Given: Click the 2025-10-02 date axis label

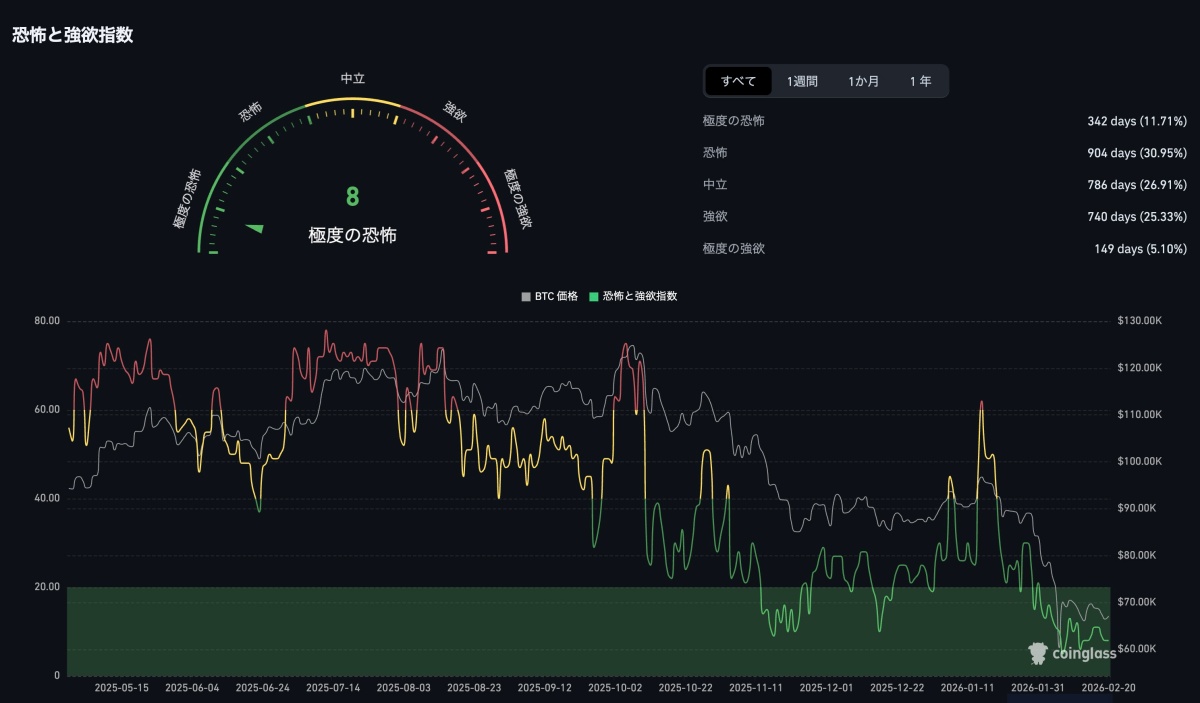Looking at the screenshot, I should 615,688.
